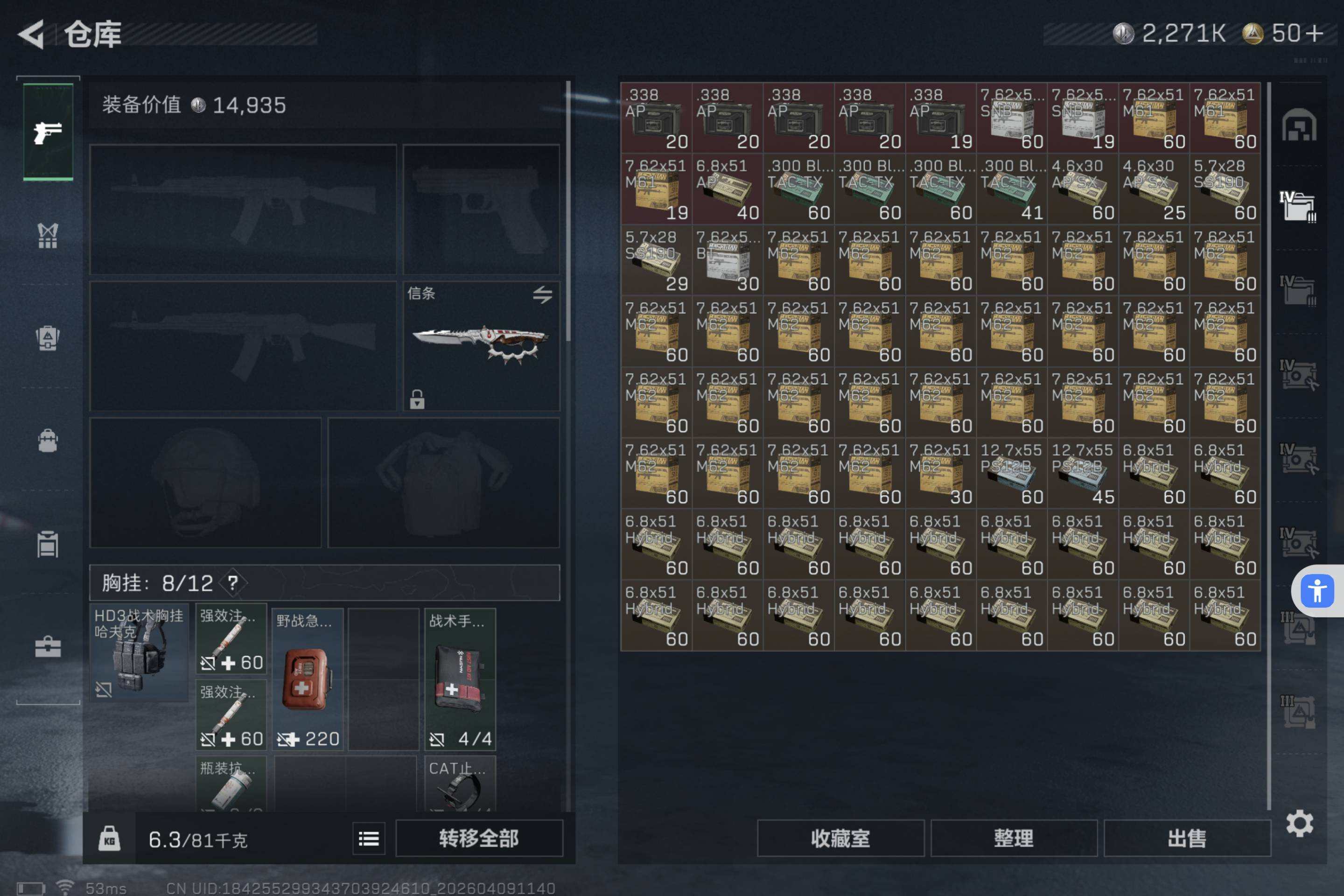Click the 出售 sell button
Image resolution: width=1344 pixels, height=896 pixels.
(1187, 838)
